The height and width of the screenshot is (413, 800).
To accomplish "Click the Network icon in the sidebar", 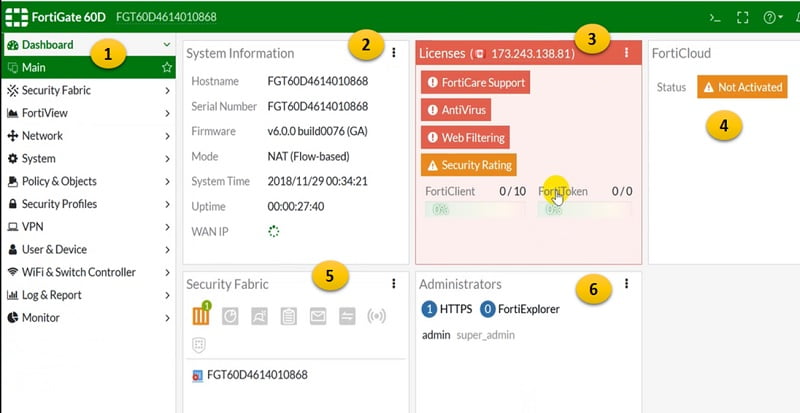I will (x=13, y=136).
